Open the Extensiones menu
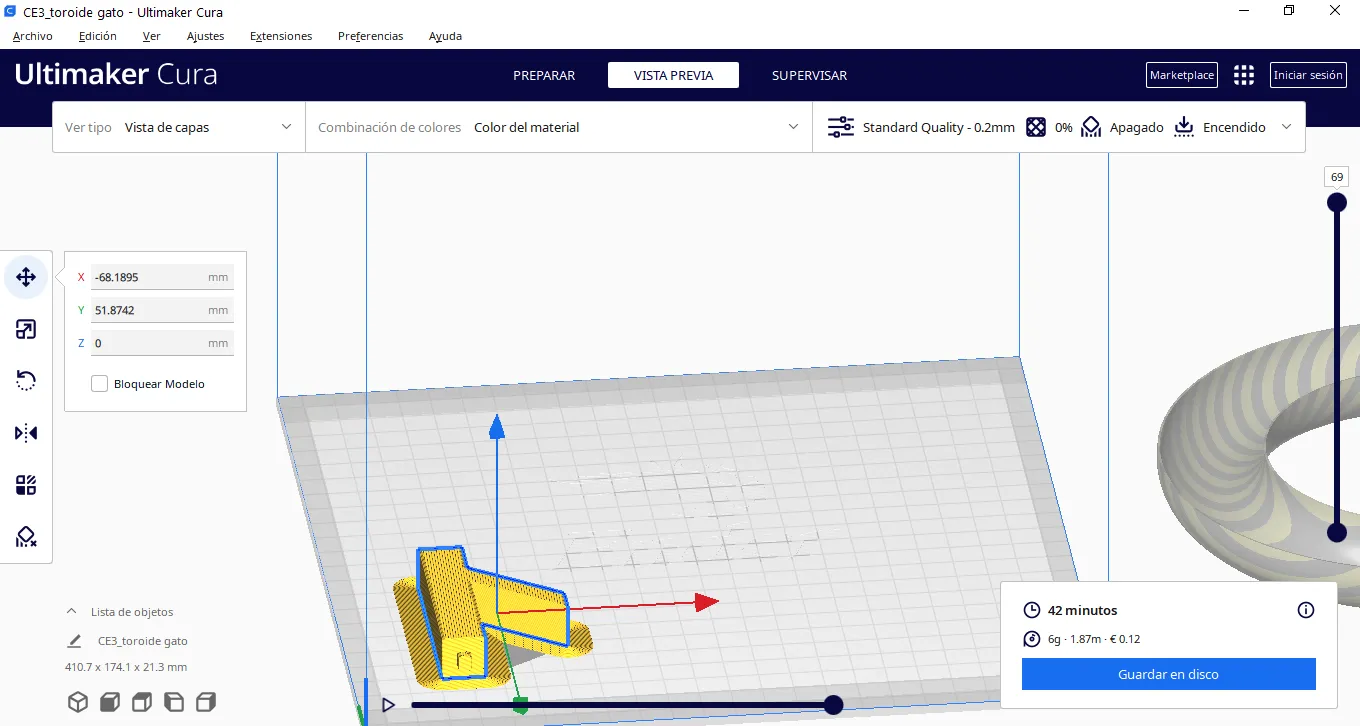The width and height of the screenshot is (1360, 726). (280, 36)
